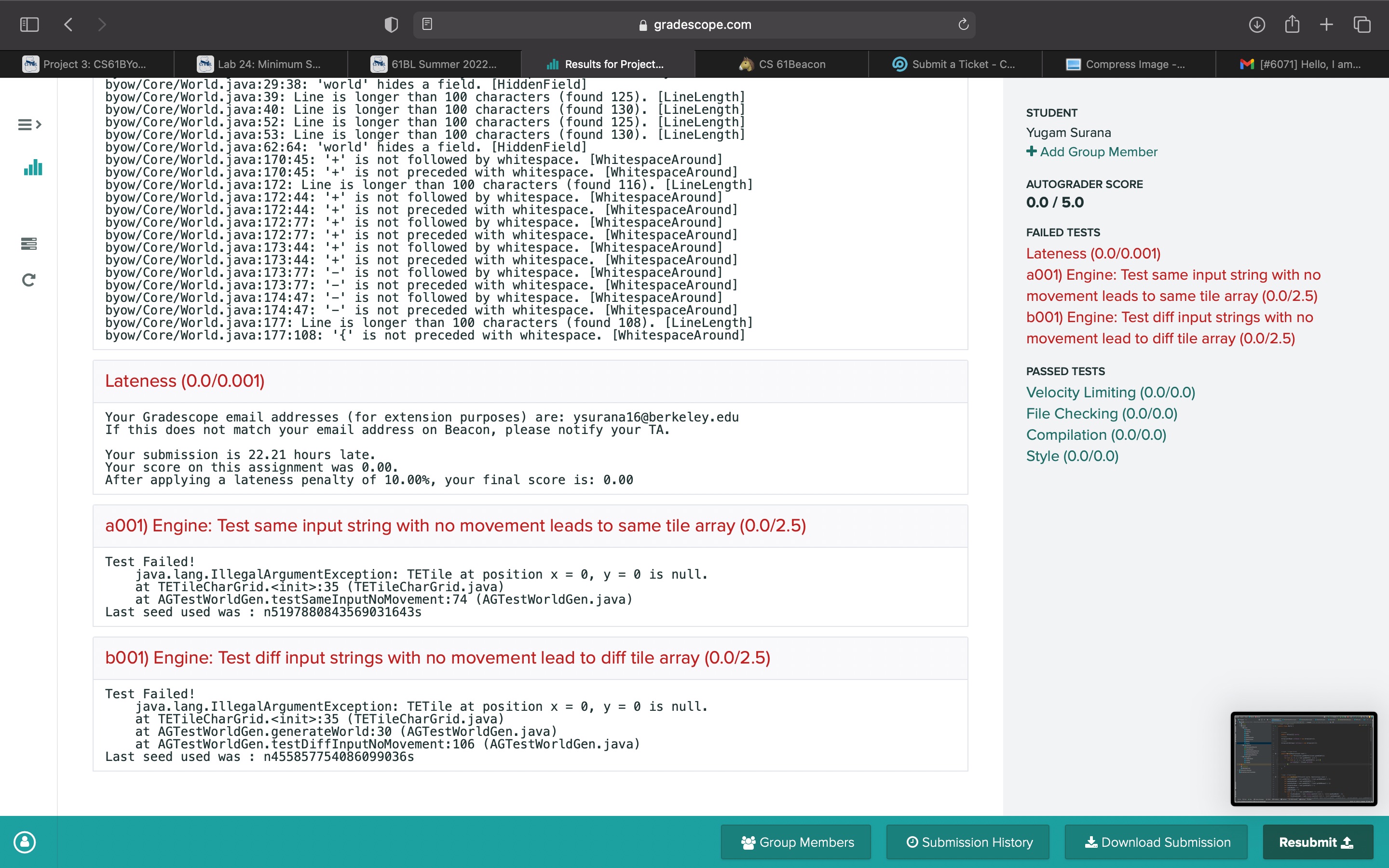
Task: Click the privacy shield icon
Action: pos(391,25)
